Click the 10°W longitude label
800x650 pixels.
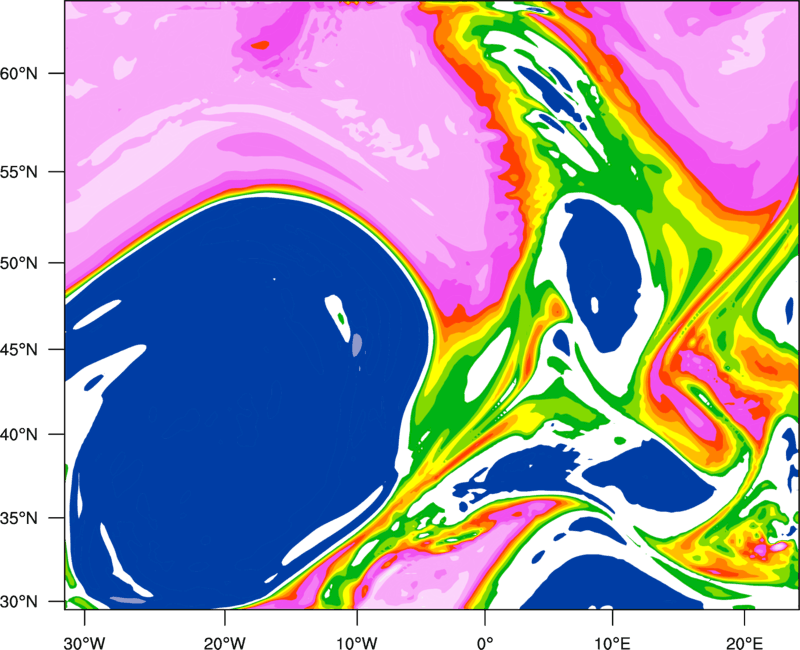point(356,643)
